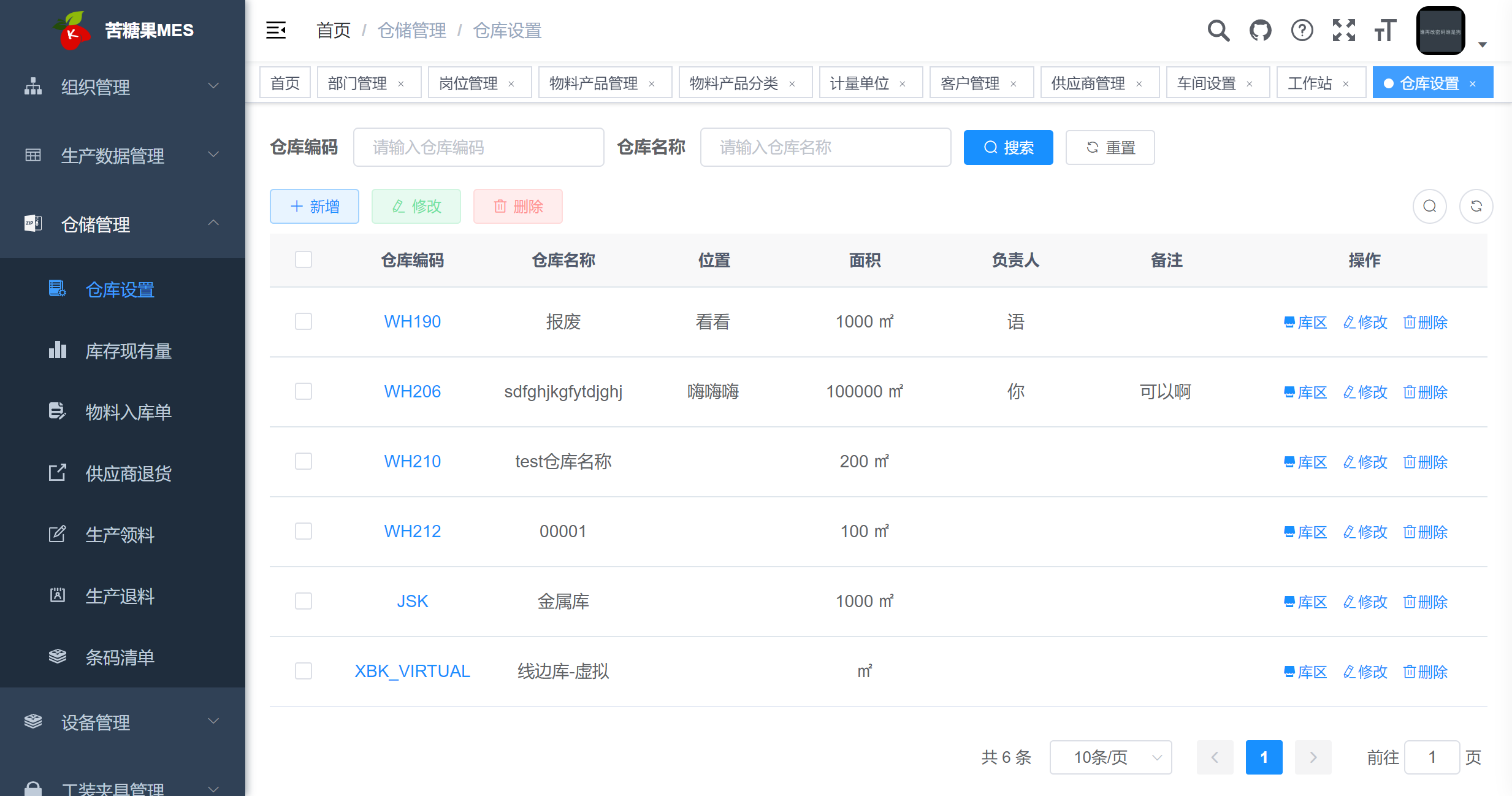Viewport: 1512px width, 796px height.
Task: Go to previous page arrow
Action: 1215,757
